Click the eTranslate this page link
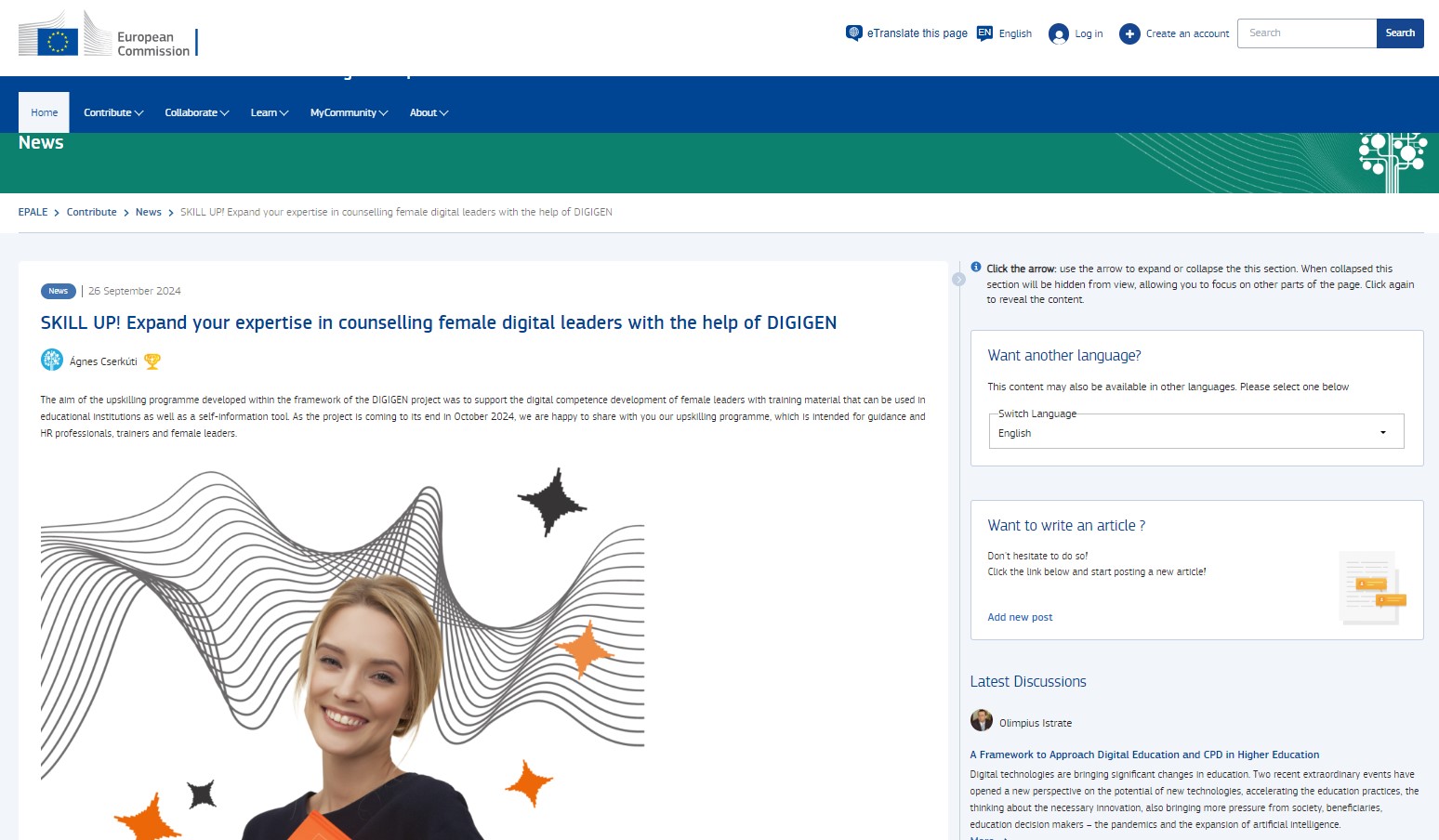Viewport: 1439px width, 840px height. 918,33
